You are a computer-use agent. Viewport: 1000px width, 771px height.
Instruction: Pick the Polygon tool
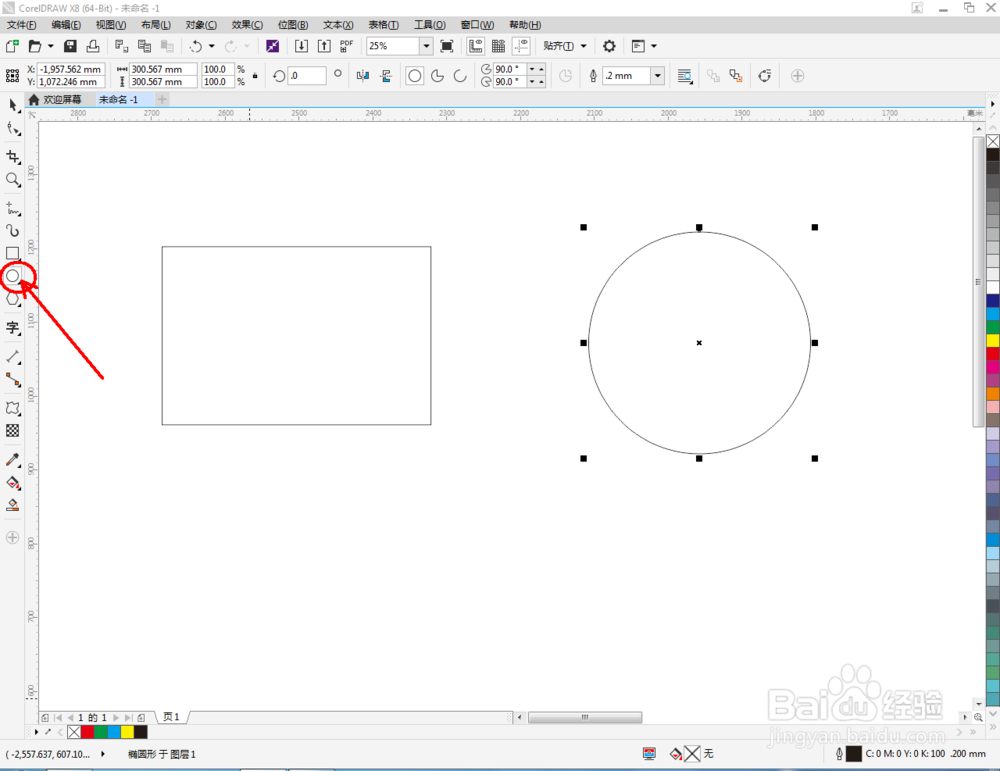[13, 298]
